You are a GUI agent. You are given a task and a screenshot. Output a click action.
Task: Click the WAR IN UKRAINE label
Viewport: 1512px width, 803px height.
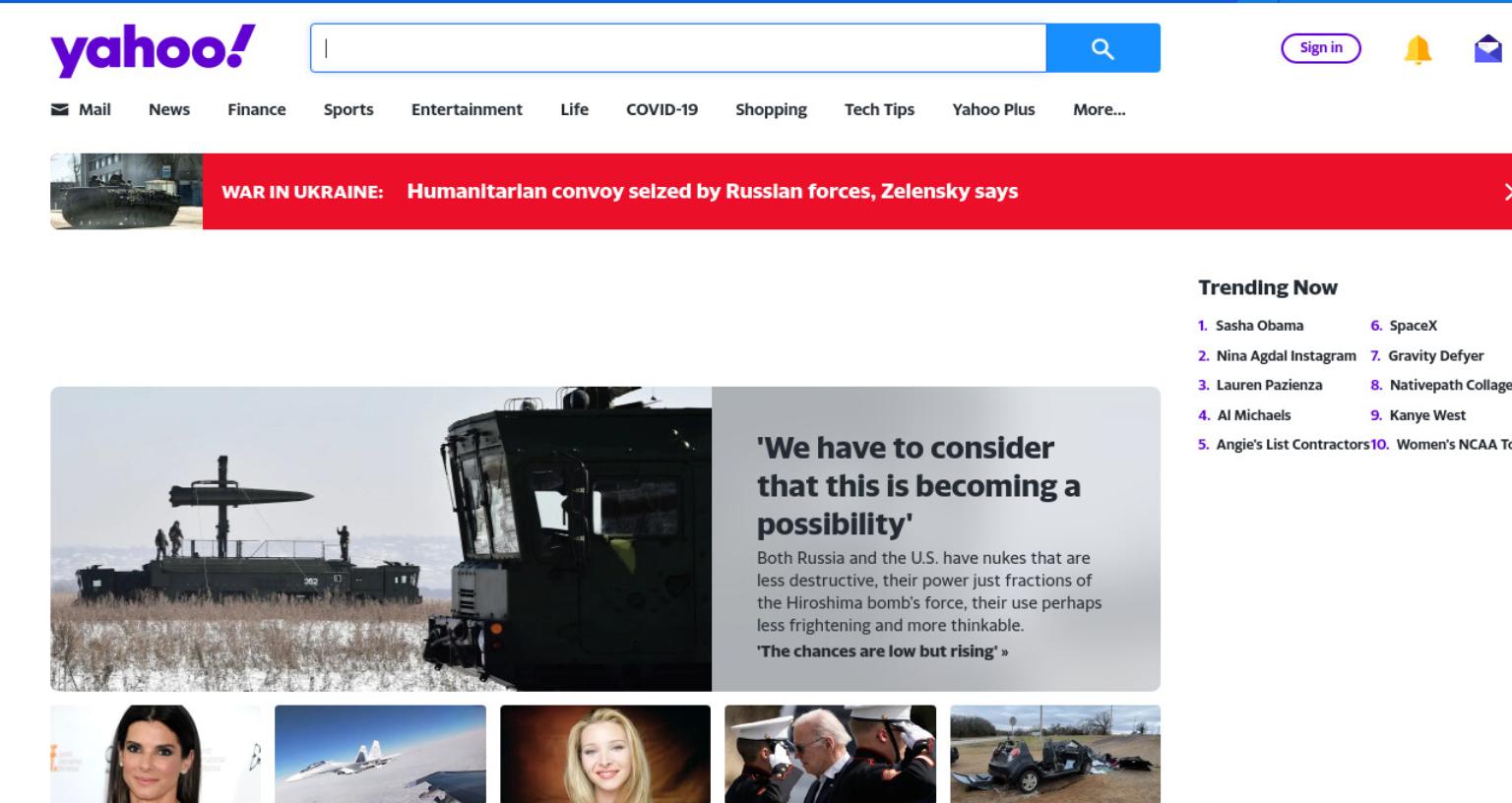click(302, 192)
